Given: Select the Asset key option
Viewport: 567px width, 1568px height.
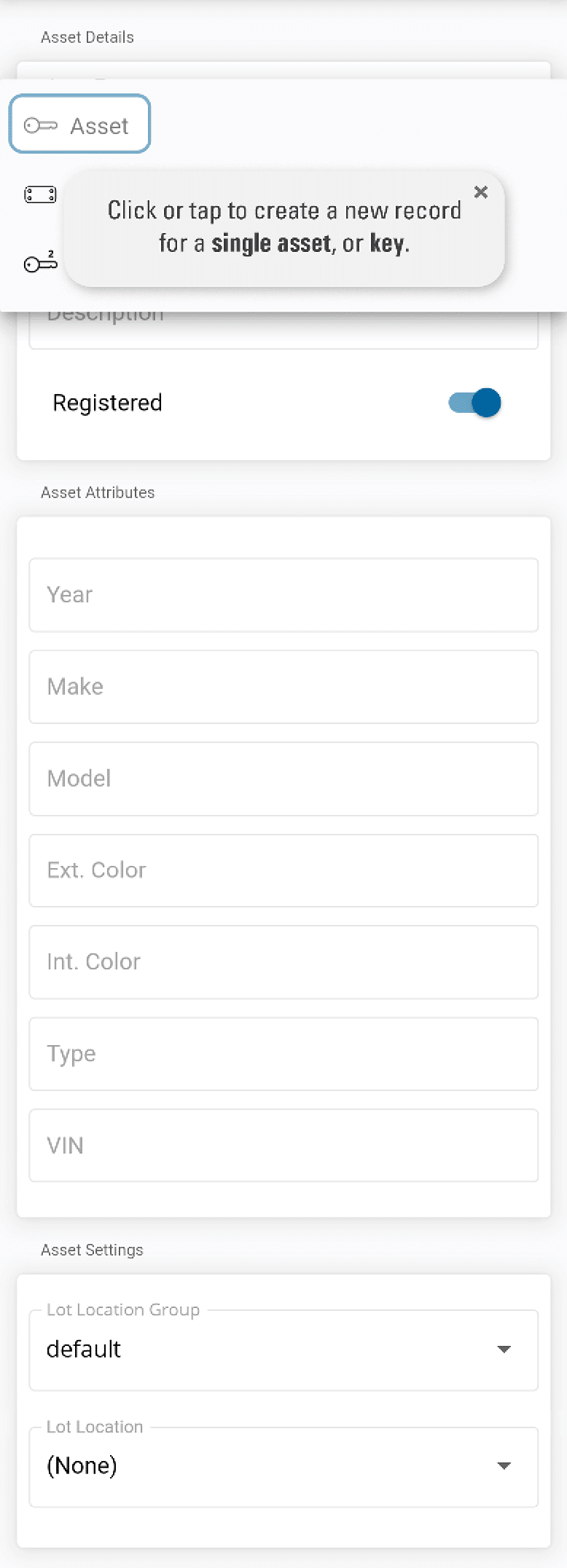Looking at the screenshot, I should coord(80,125).
